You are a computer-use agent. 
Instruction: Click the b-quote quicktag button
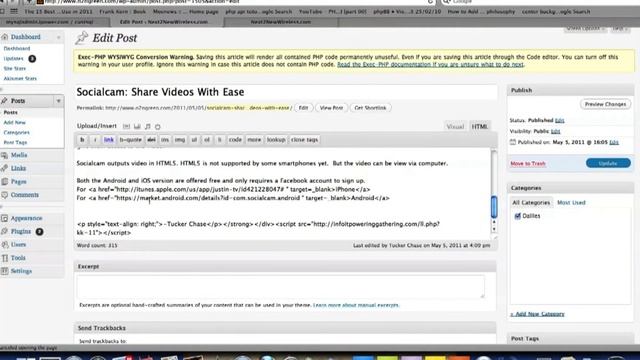coord(130,140)
